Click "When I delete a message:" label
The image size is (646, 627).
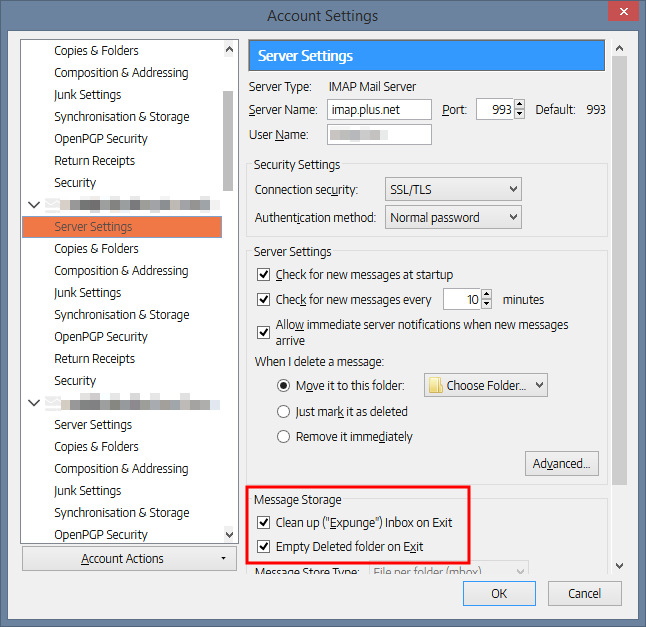[319, 362]
